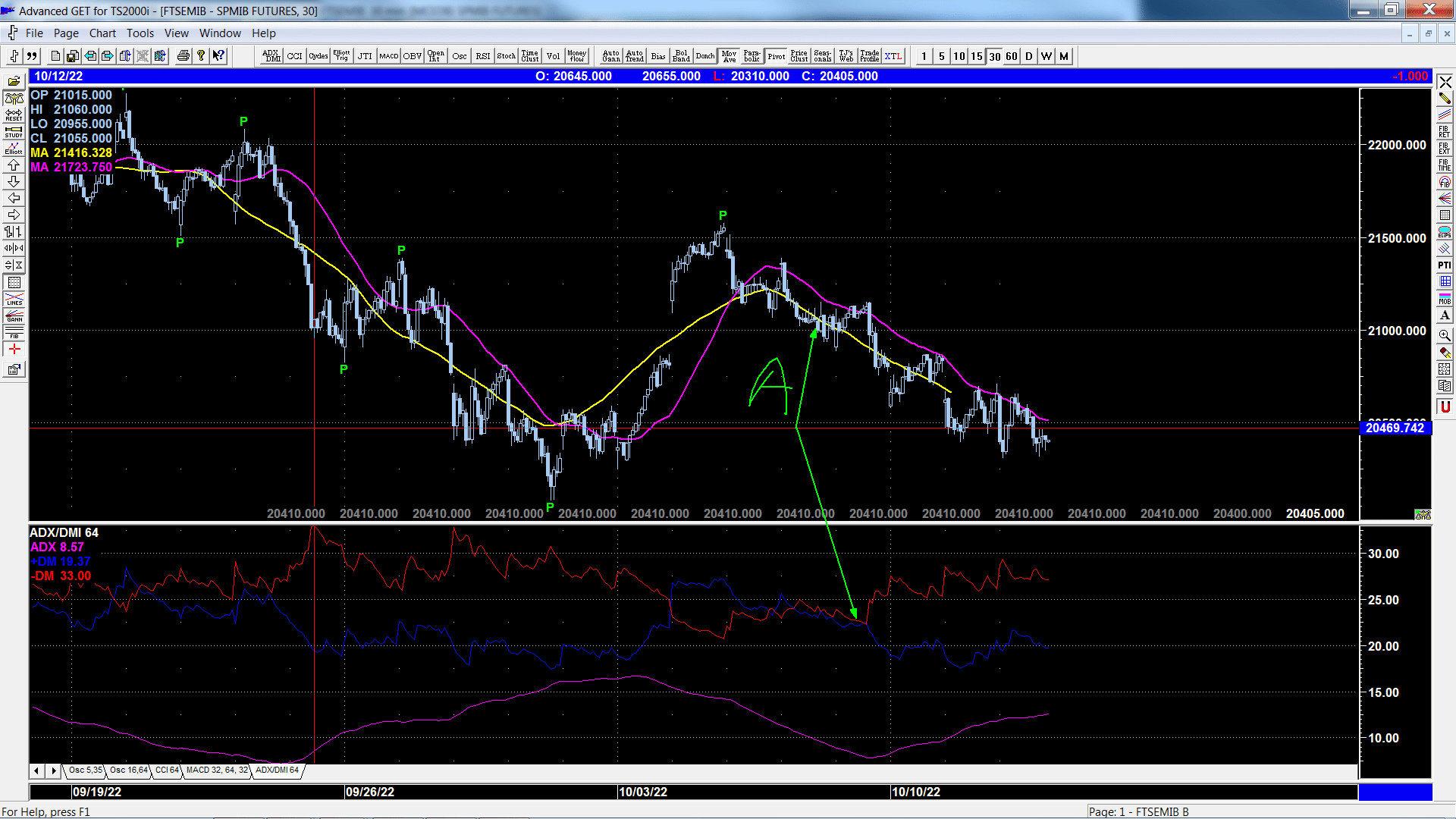Open the Chart menu

[x=102, y=33]
